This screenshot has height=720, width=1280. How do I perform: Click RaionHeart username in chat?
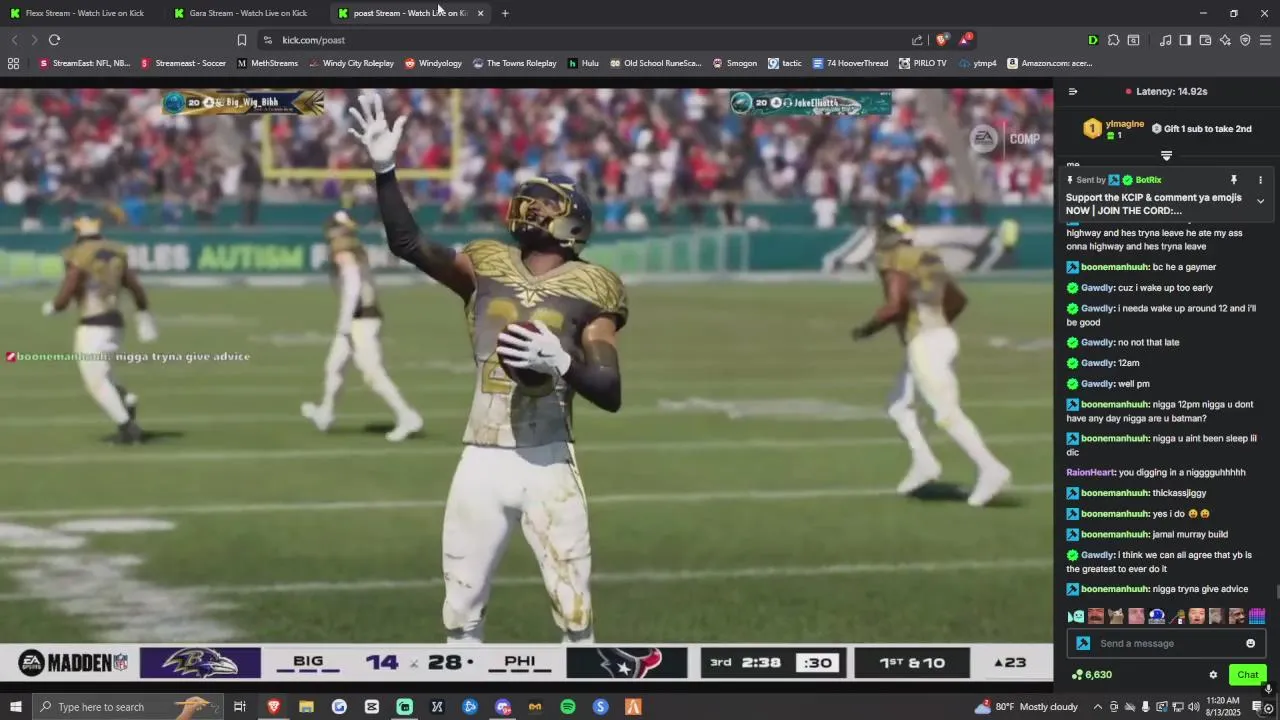pyautogui.click(x=1090, y=472)
